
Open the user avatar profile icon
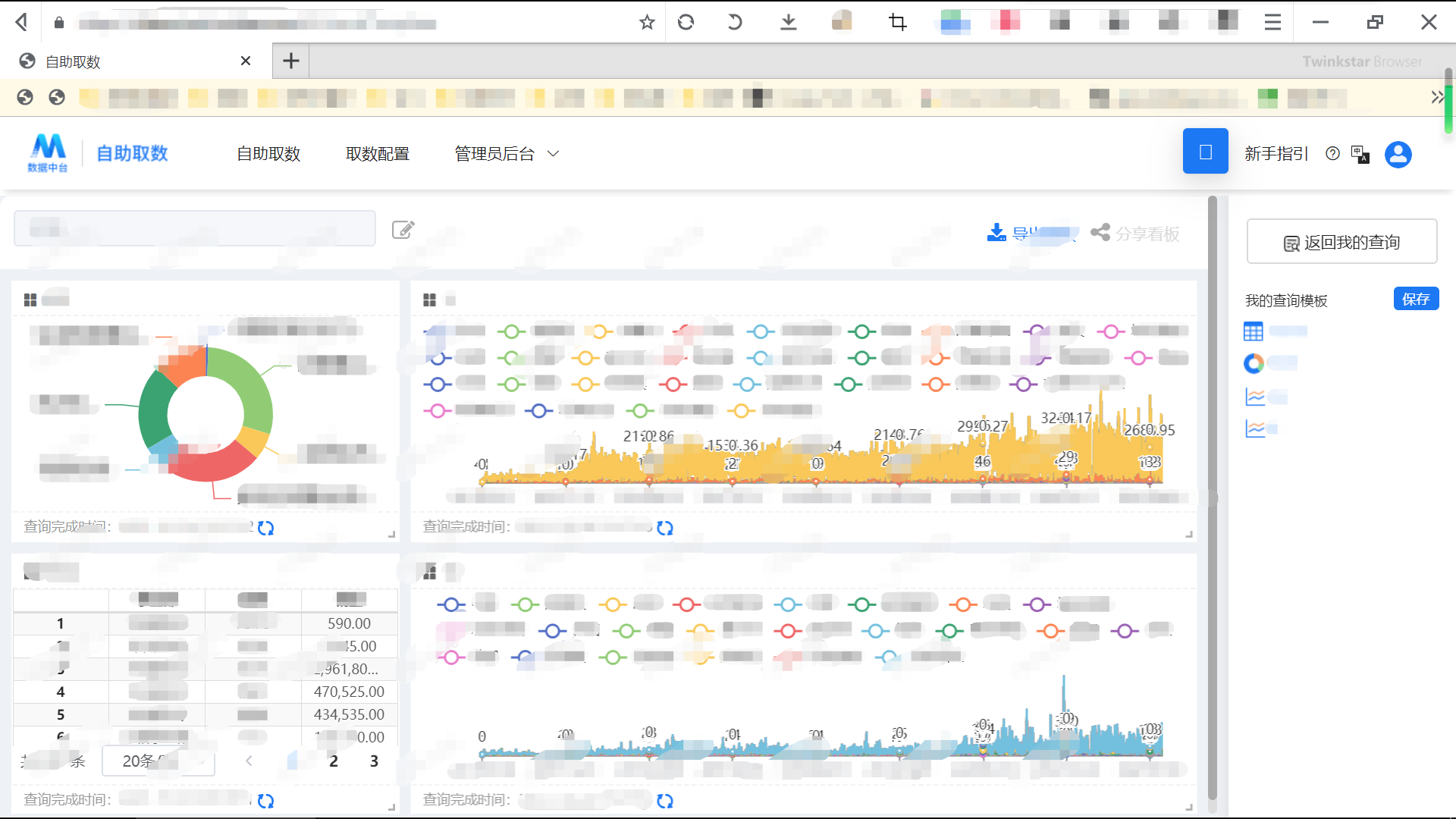pos(1398,154)
